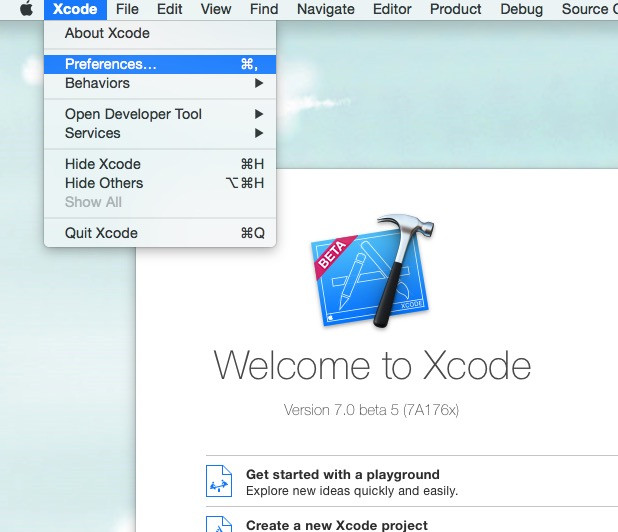Expand the Behaviors submenu
The height and width of the screenshot is (532, 618).
pyautogui.click(x=160, y=83)
